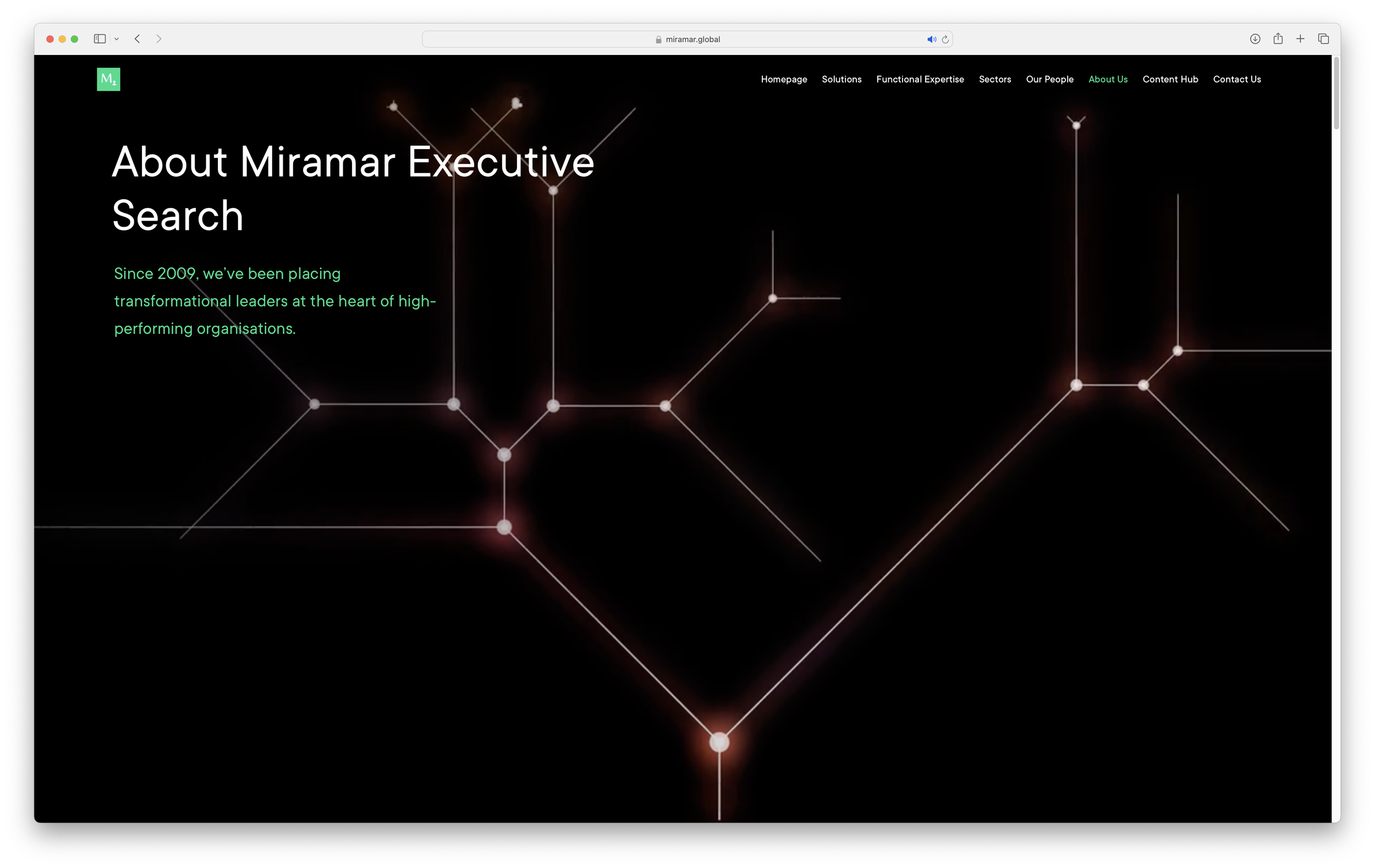Click the miramar.global address bar
1375x868 pixels.
[x=687, y=40]
